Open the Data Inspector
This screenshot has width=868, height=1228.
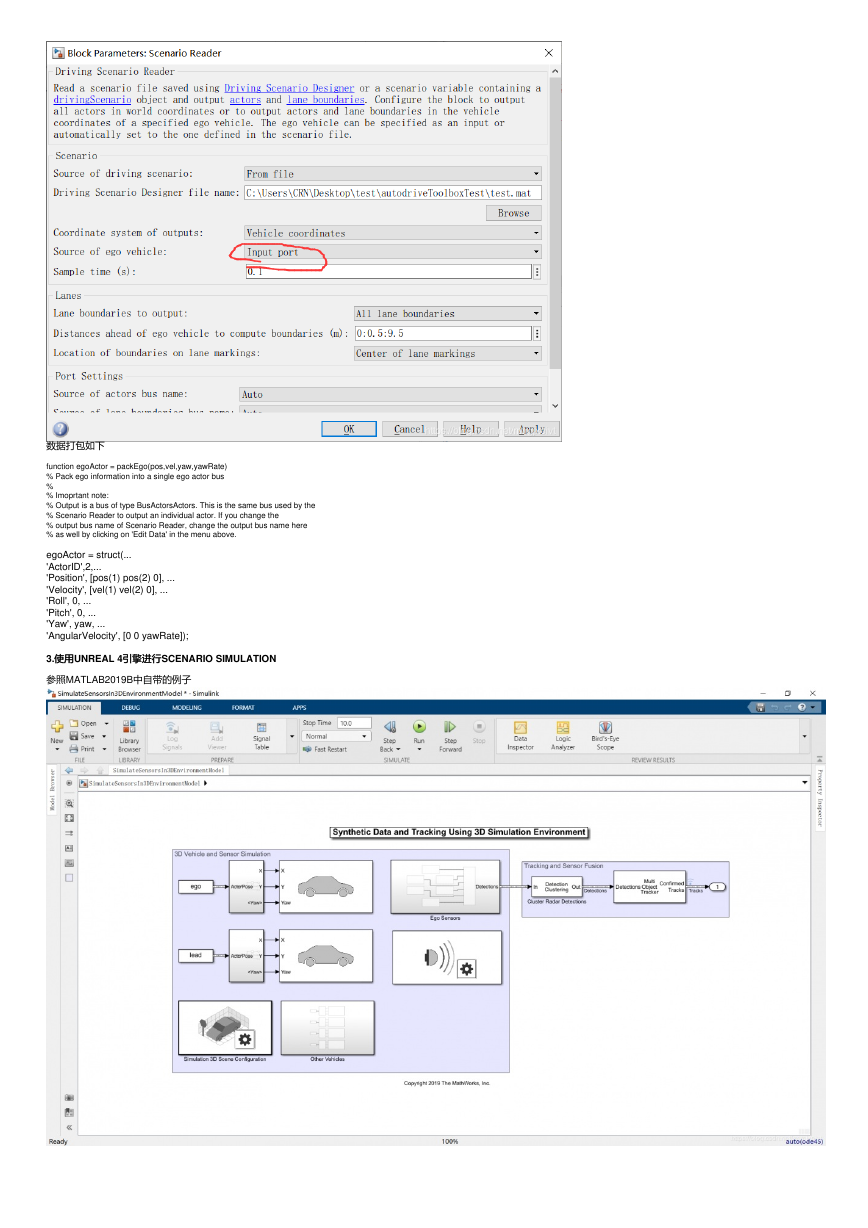520,735
